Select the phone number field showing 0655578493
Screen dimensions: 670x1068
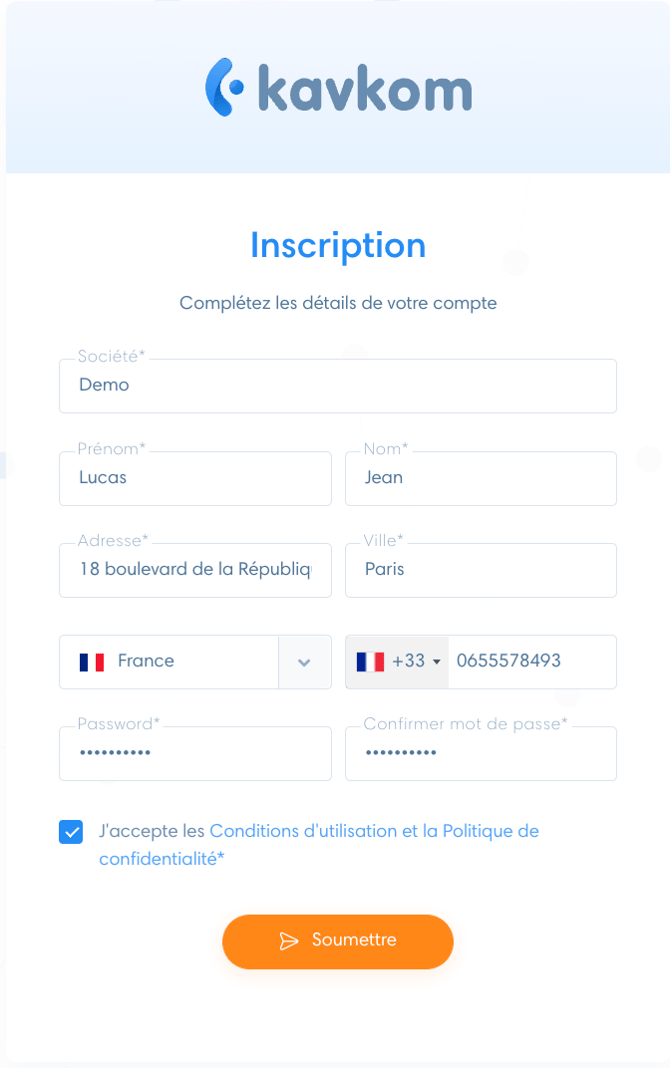coord(530,662)
